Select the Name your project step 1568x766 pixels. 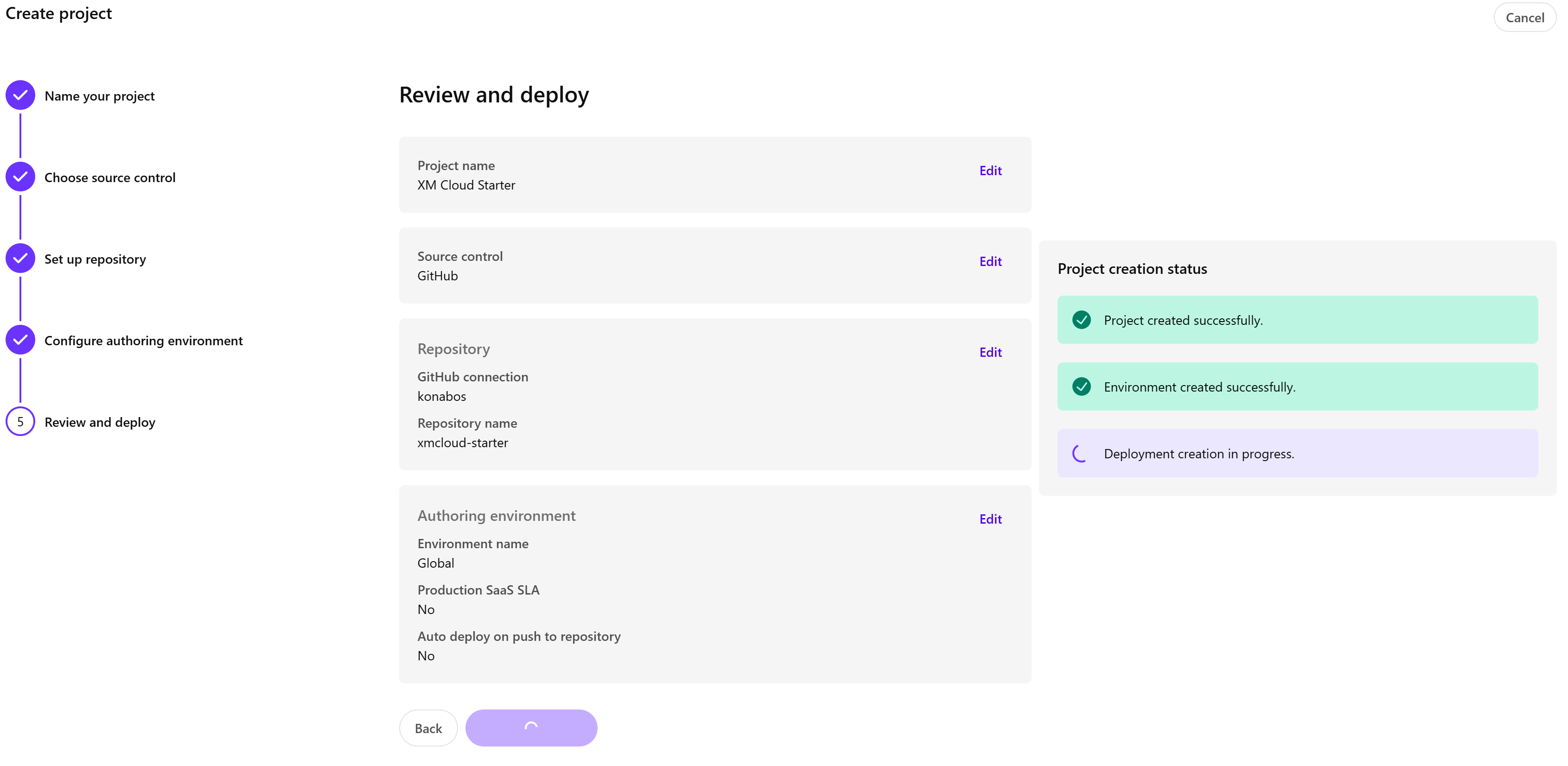[99, 95]
